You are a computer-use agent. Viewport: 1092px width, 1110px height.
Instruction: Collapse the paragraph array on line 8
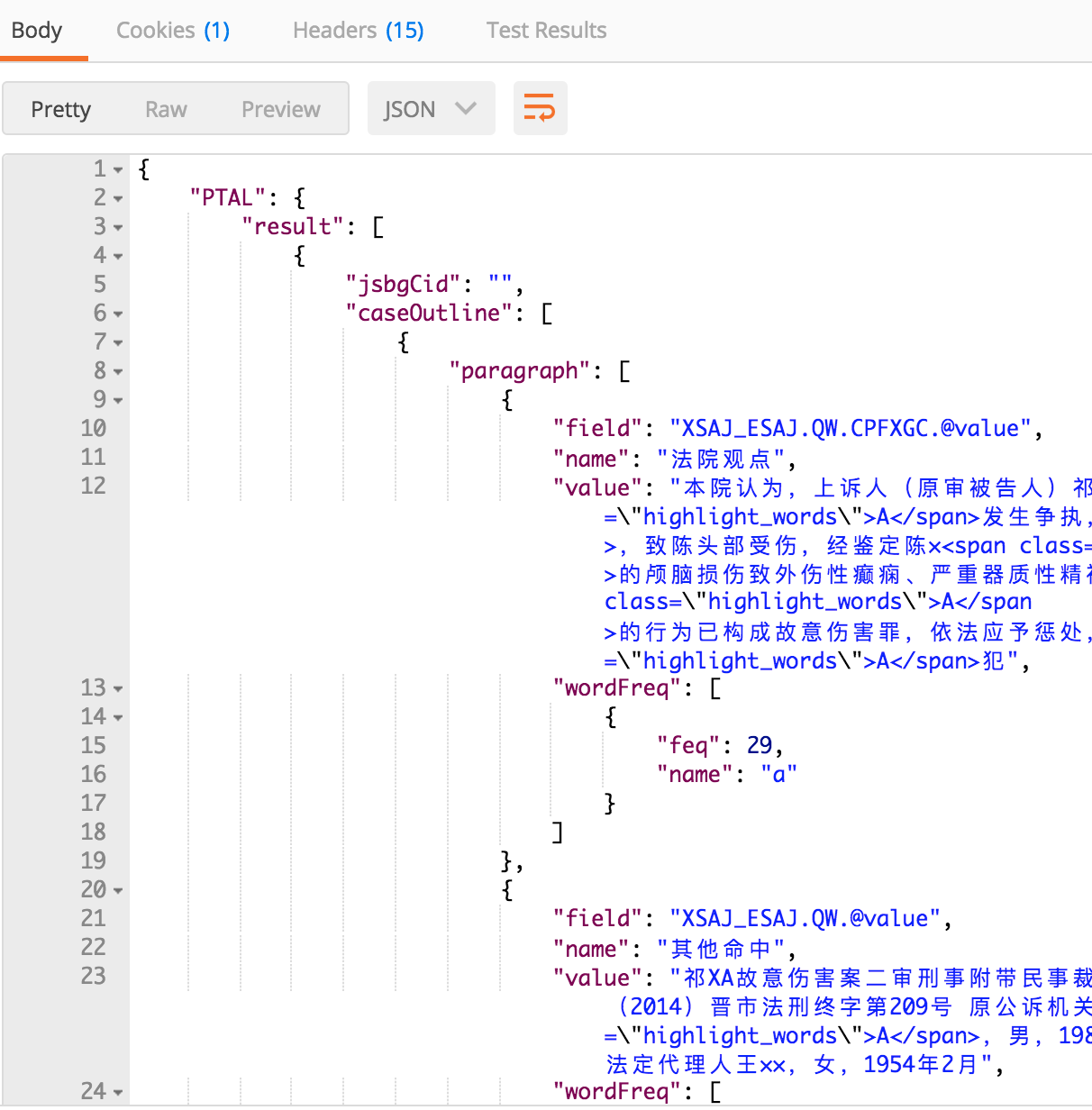120,370
